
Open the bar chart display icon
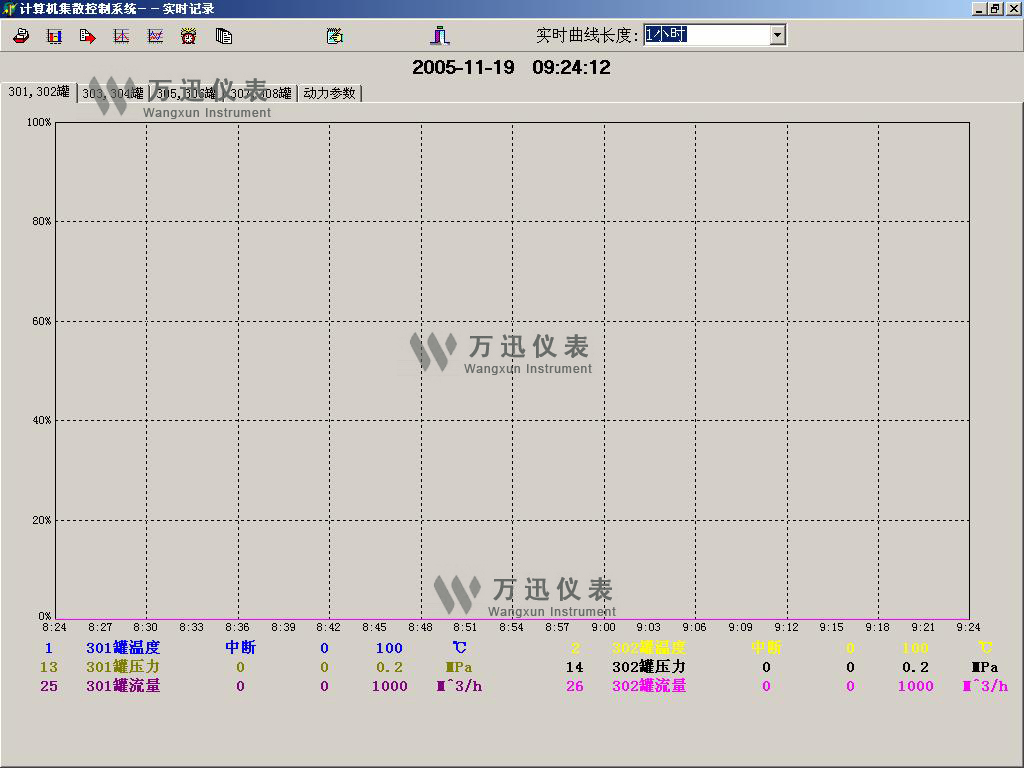(54, 36)
